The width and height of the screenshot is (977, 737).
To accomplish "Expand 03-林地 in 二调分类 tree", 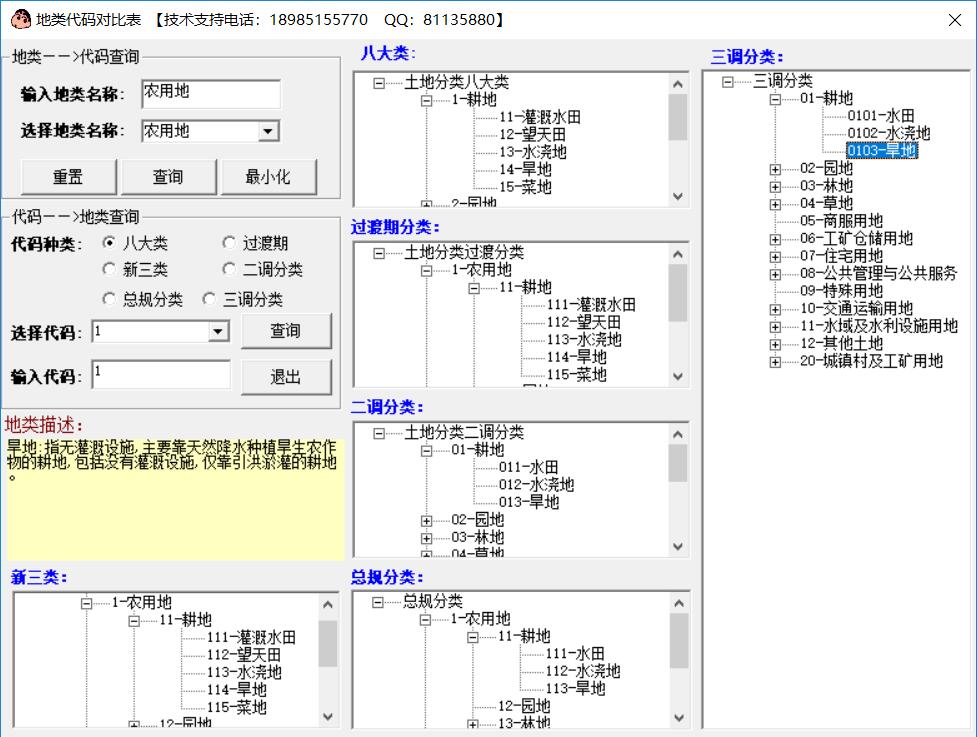I will point(426,538).
